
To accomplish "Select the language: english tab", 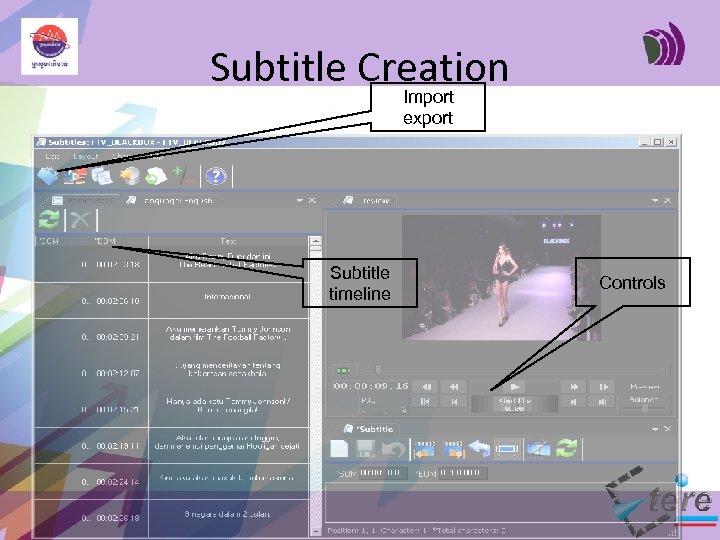I will [172, 201].
